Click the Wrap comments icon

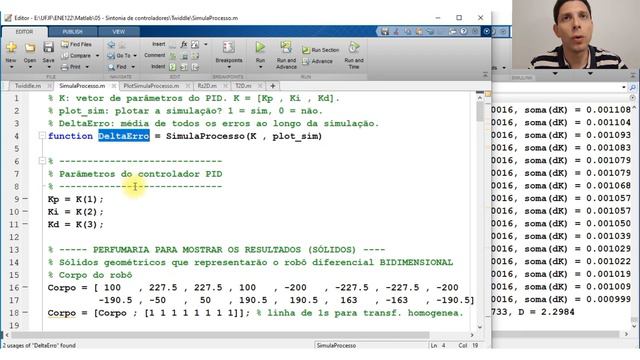tap(195, 56)
